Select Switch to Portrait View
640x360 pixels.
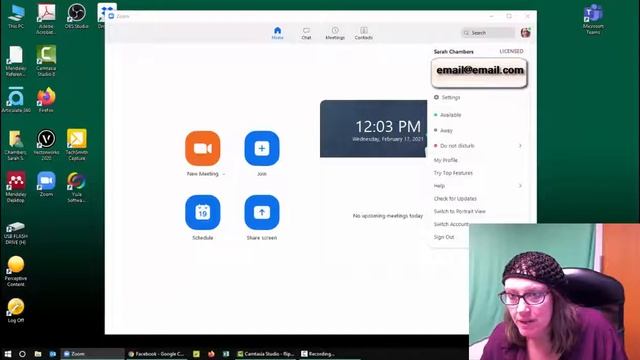tap(460, 211)
